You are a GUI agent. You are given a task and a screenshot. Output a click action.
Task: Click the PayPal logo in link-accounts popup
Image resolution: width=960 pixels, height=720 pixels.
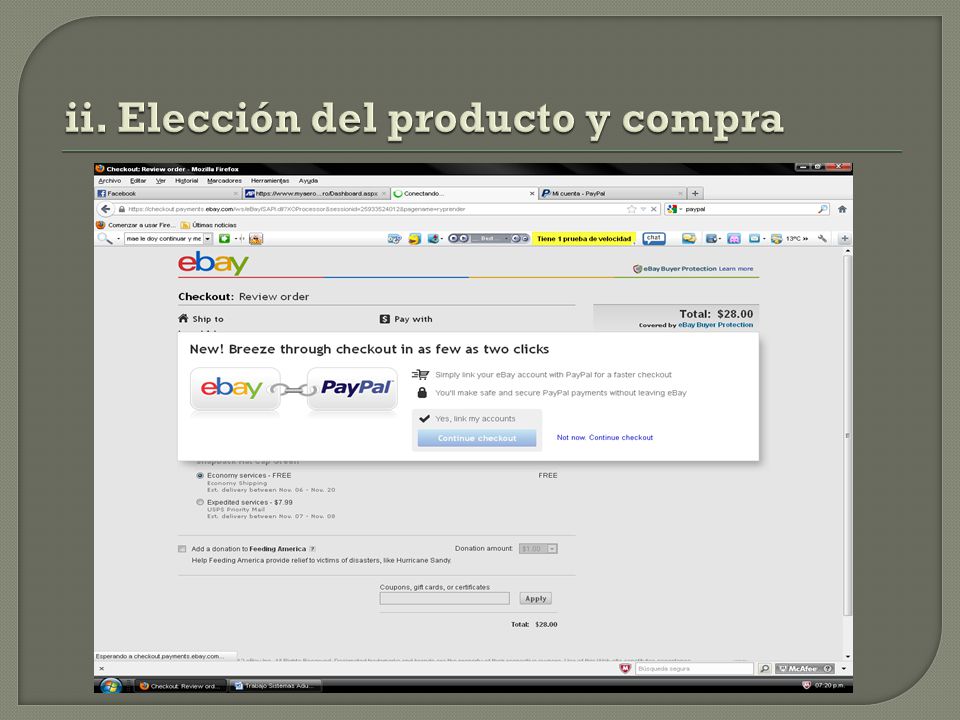[353, 388]
